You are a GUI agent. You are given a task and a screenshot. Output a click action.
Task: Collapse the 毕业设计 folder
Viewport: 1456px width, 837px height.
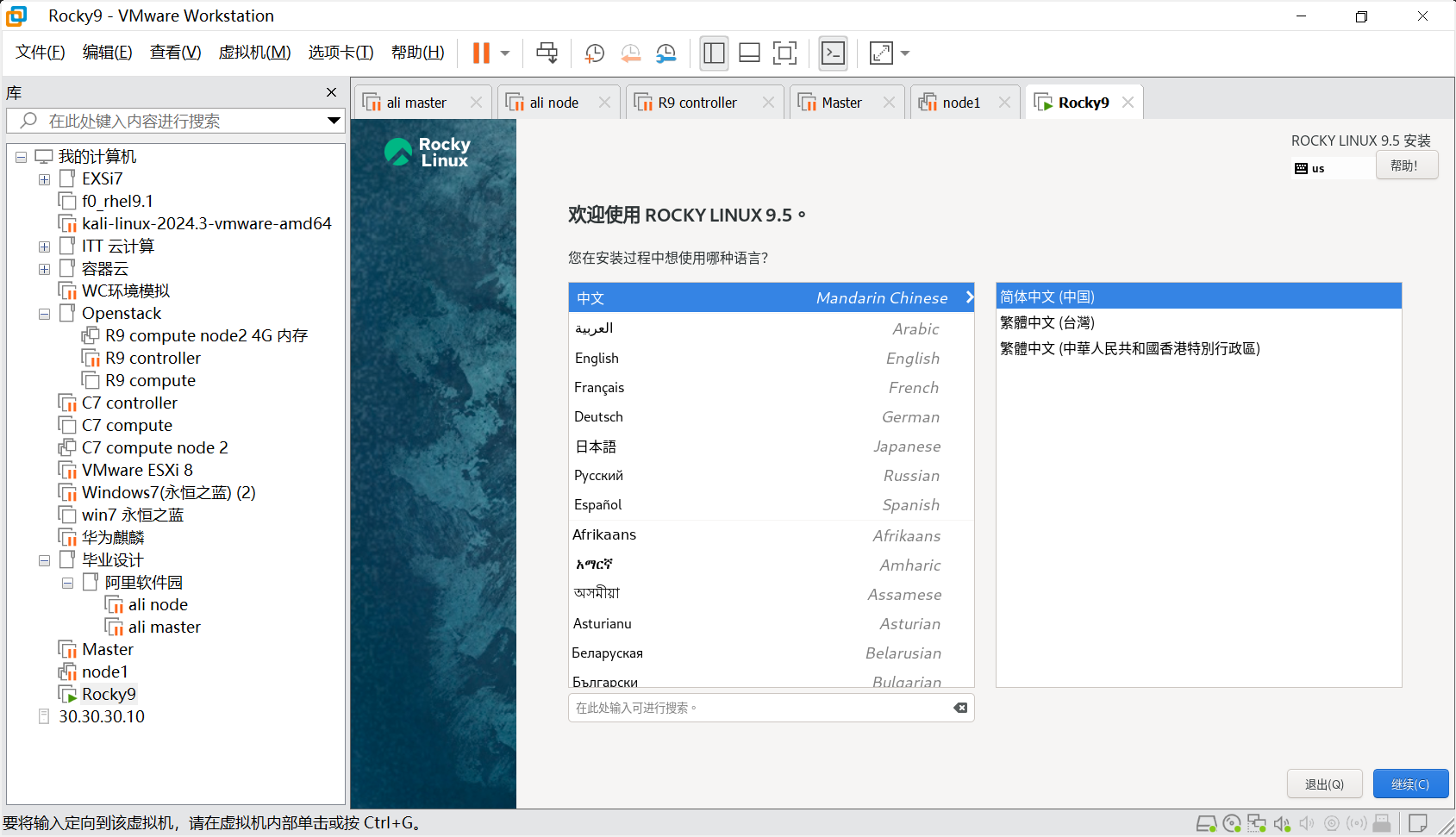pyautogui.click(x=44, y=560)
